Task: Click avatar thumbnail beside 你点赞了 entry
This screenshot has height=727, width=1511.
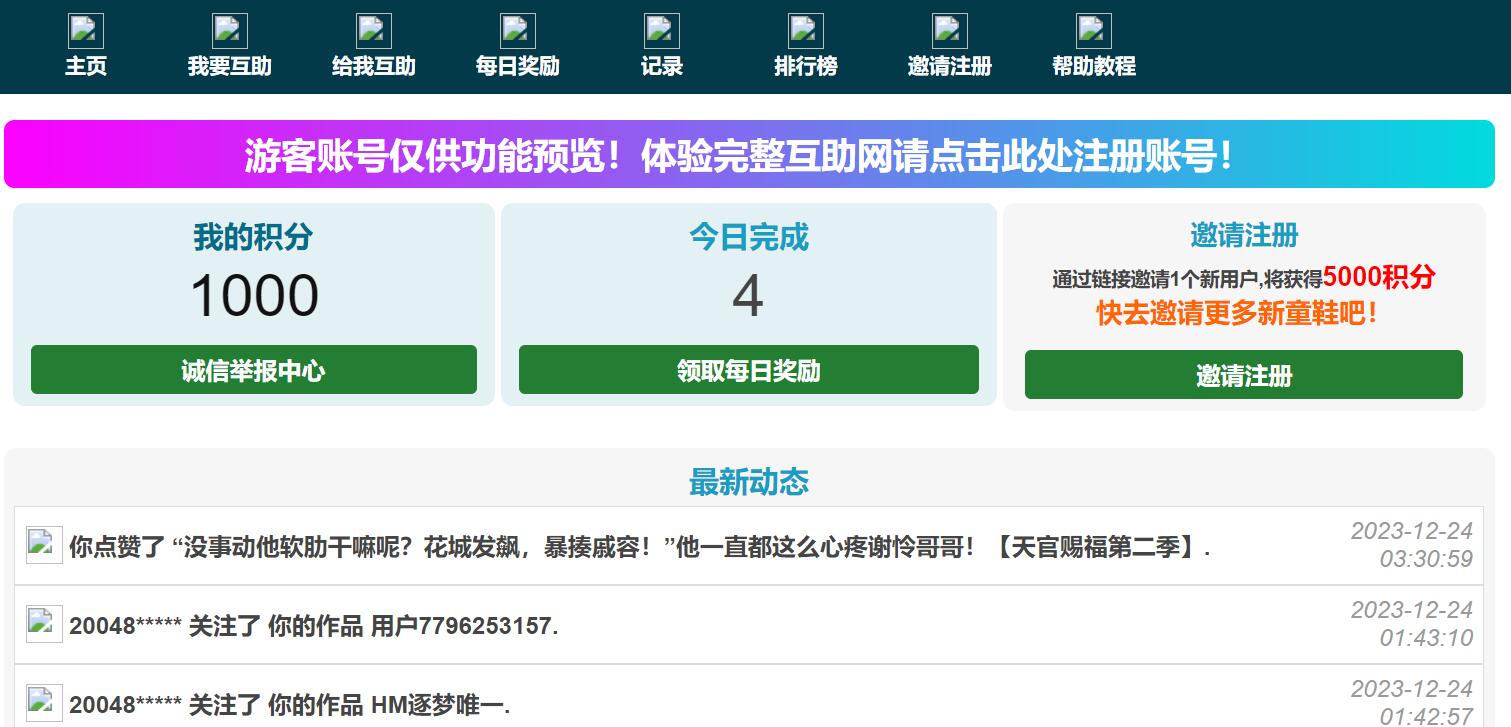Action: [44, 545]
